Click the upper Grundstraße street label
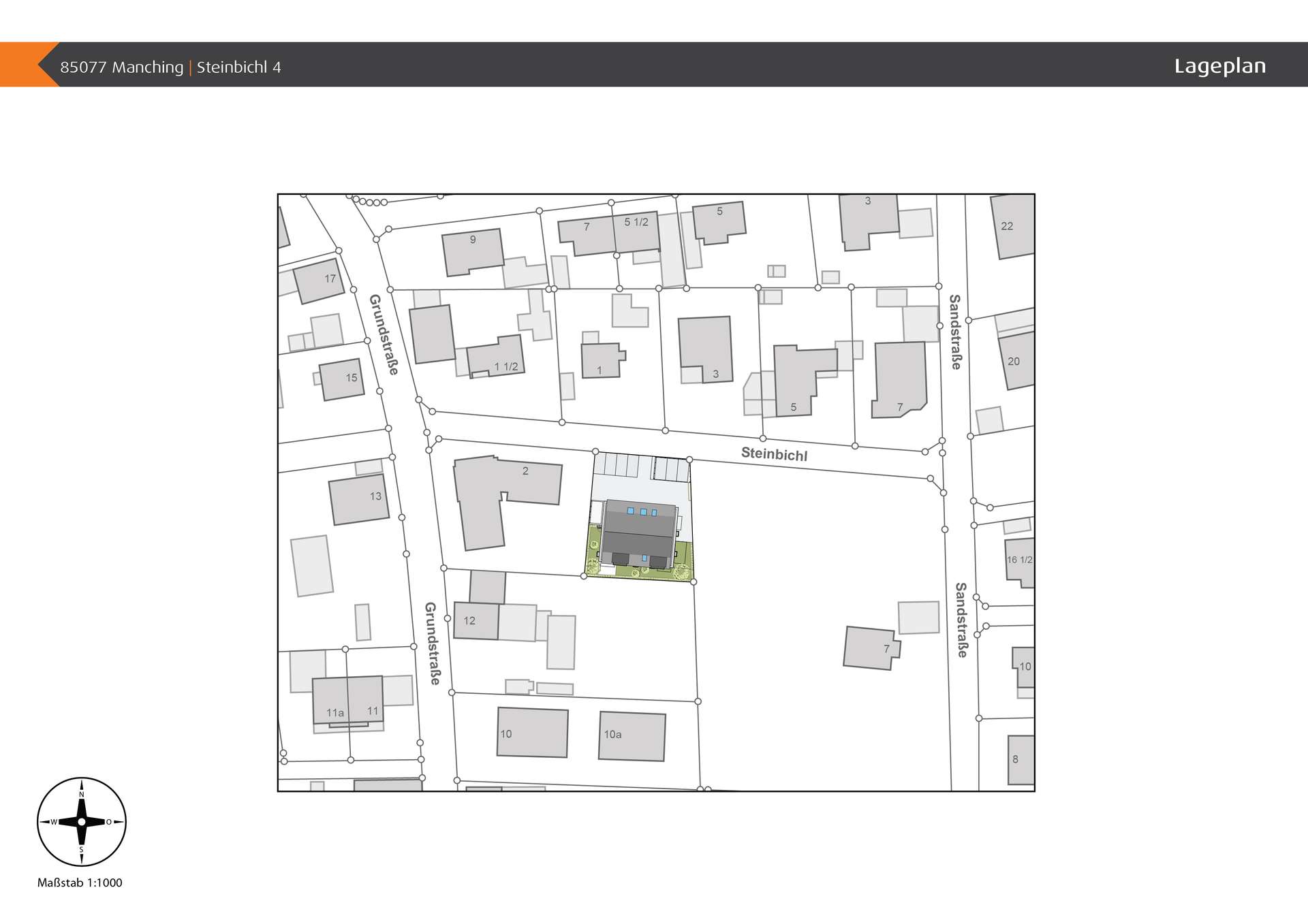The image size is (1308, 924). click(x=384, y=334)
